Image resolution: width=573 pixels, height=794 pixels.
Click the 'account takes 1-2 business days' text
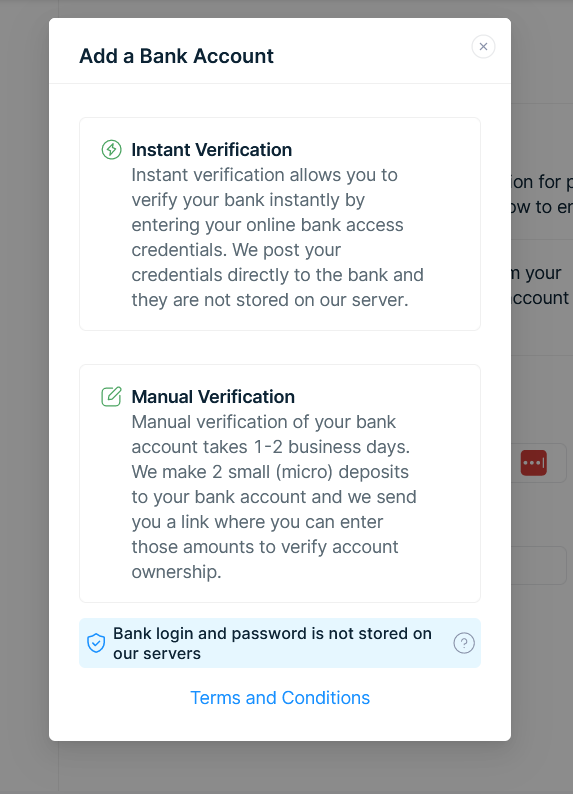tap(271, 447)
